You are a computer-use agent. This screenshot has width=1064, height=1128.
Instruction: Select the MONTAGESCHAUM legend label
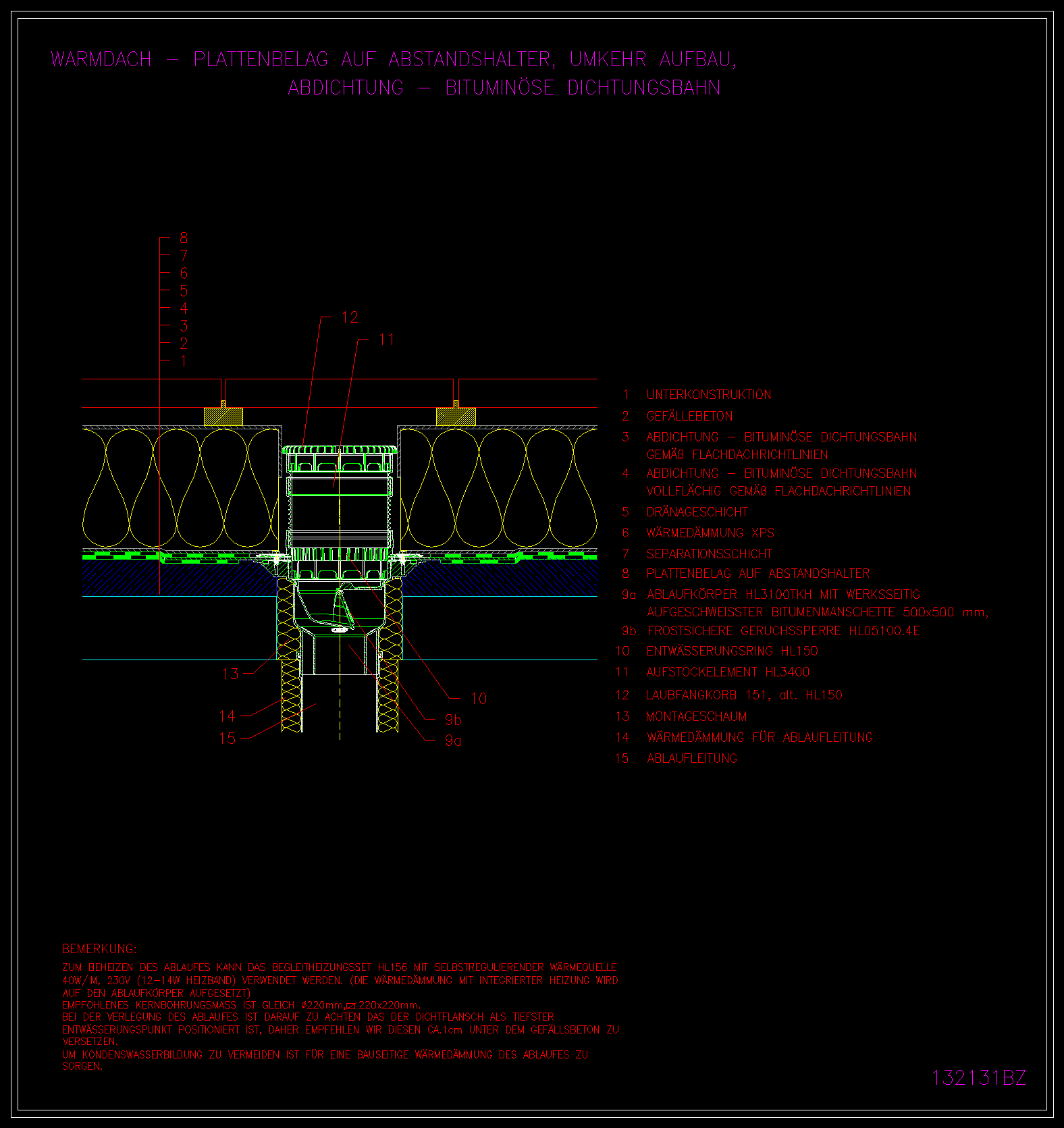(696, 717)
